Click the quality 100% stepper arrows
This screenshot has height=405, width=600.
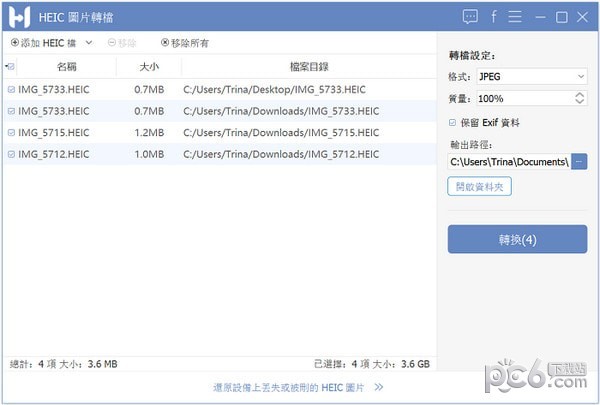(580, 98)
